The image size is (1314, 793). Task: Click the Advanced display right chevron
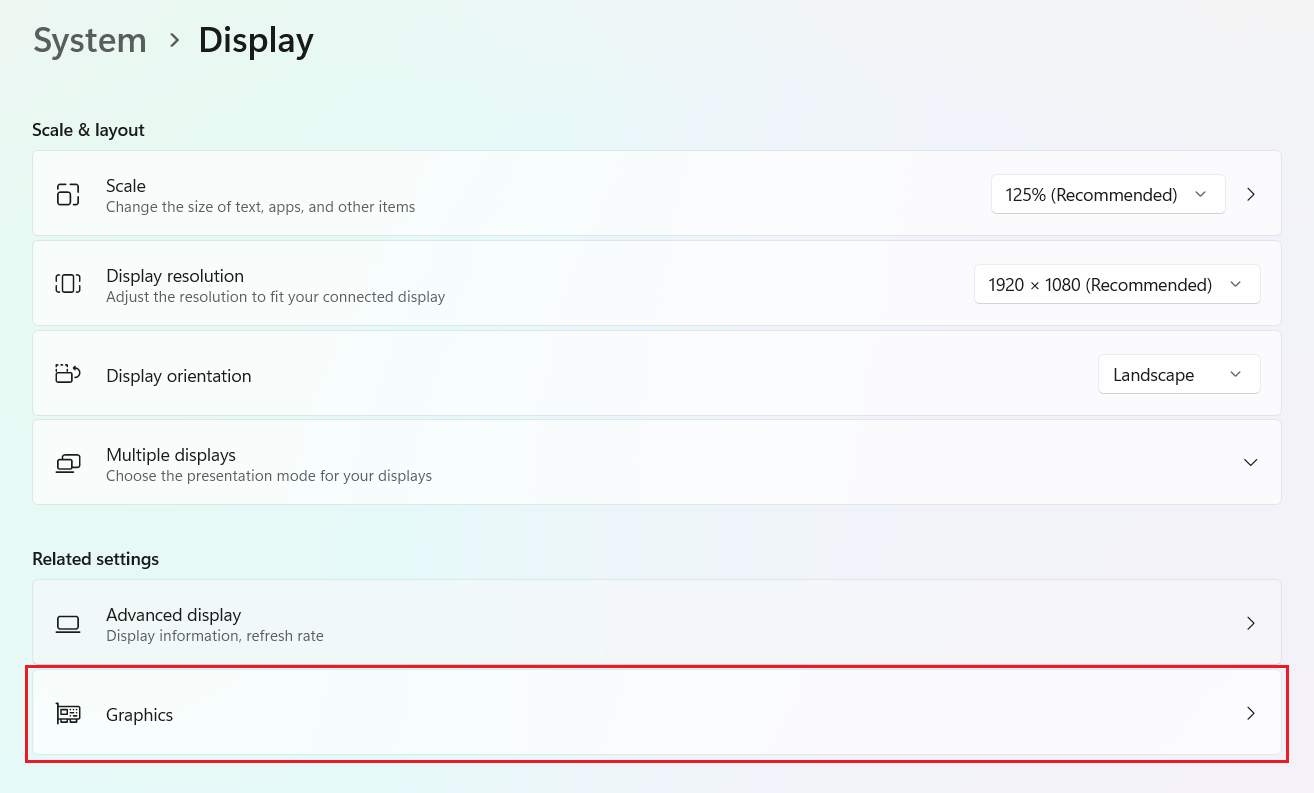[1251, 623]
